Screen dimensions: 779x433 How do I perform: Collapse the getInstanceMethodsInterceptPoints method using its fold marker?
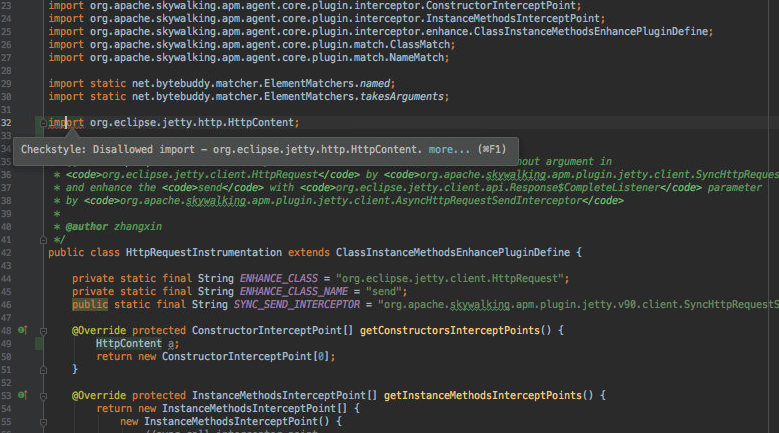pyautogui.click(x=43, y=396)
